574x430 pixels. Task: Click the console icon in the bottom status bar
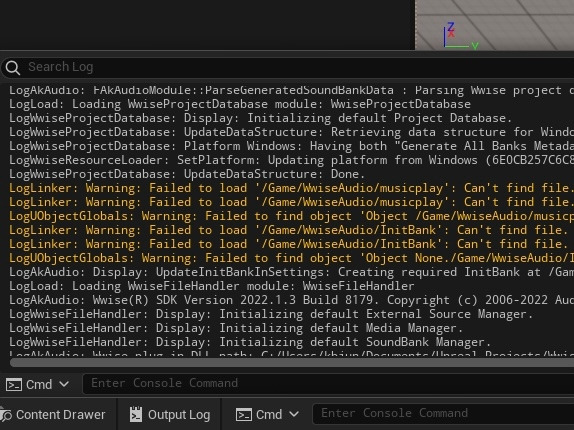coord(244,415)
